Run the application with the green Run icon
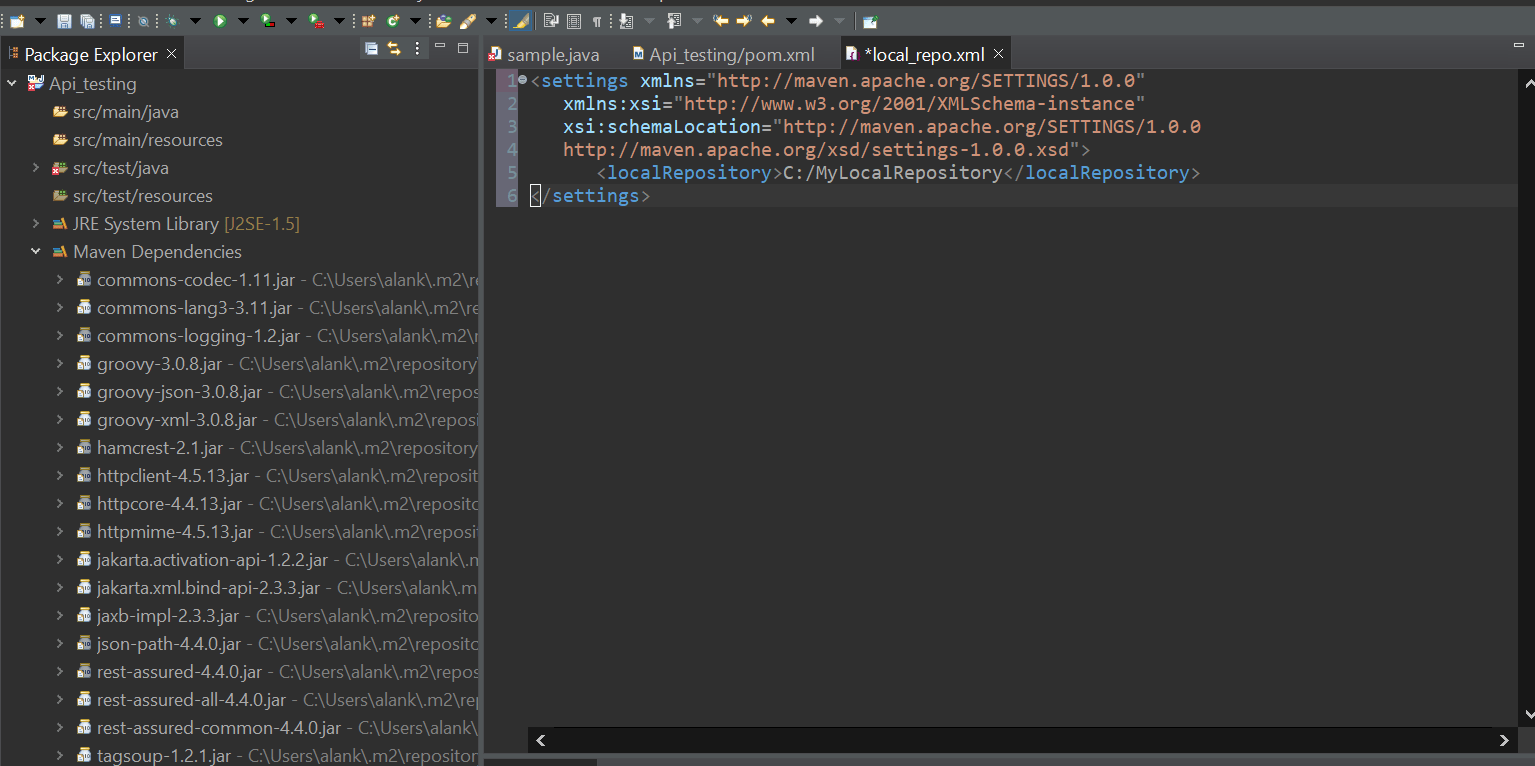Viewport: 1535px width, 766px height. [220, 20]
